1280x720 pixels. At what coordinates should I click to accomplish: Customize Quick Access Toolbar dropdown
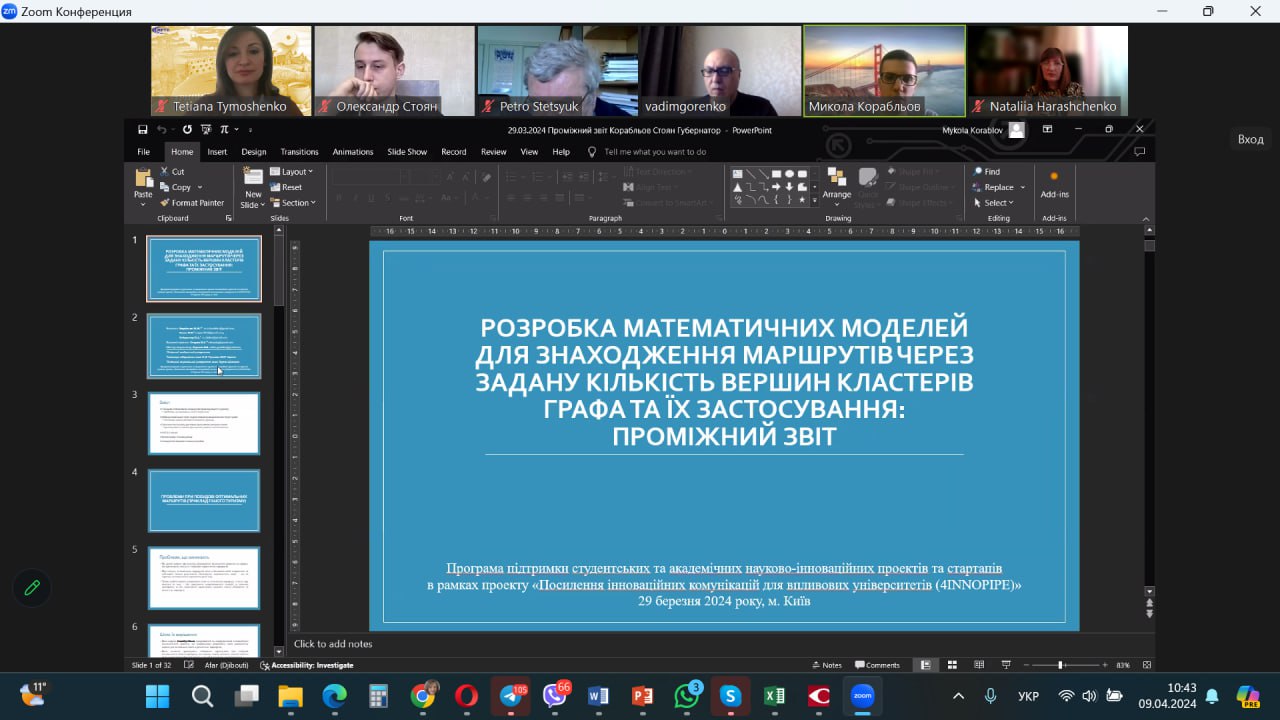pos(249,130)
